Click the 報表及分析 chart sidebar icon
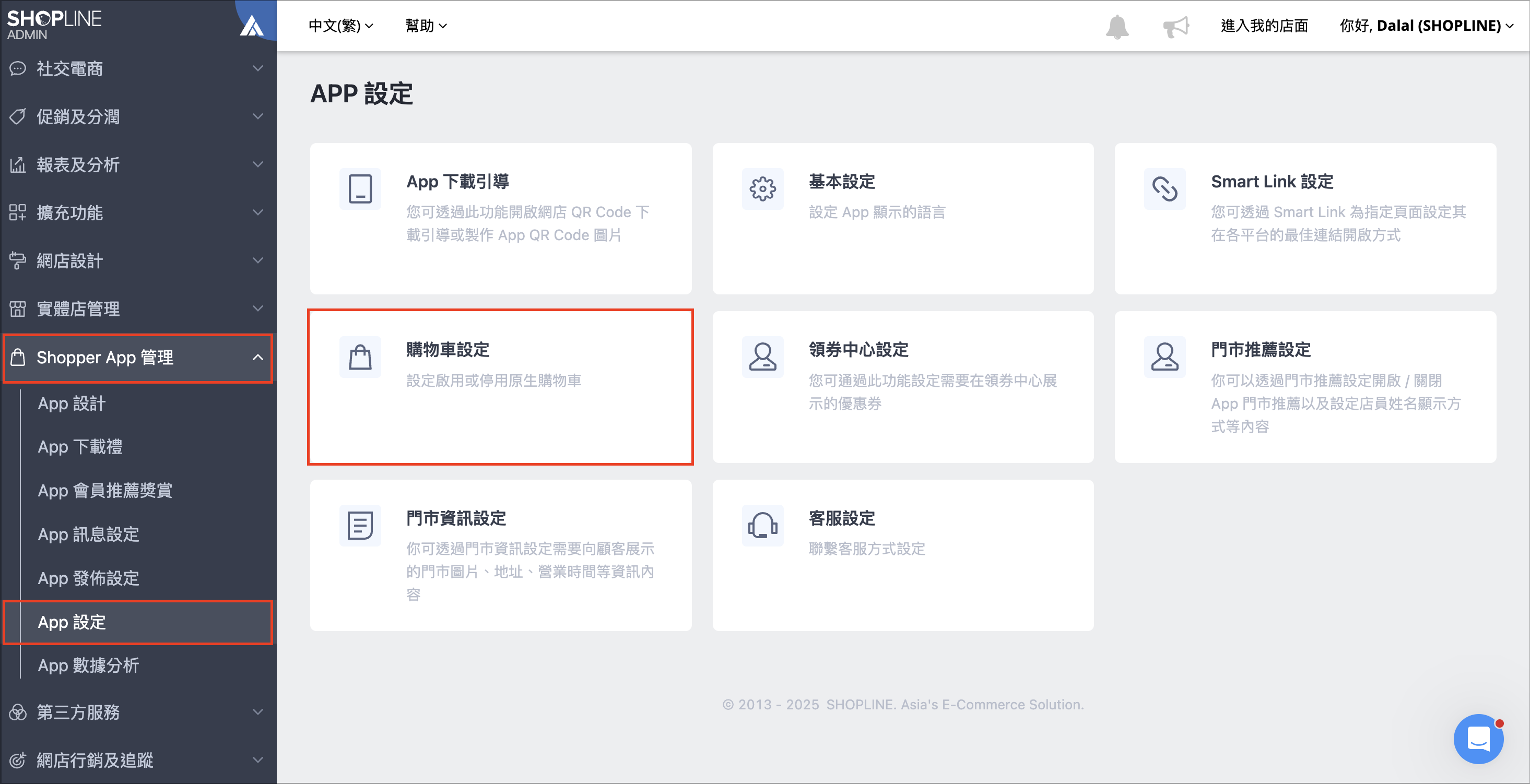The image size is (1530, 784). [18, 164]
